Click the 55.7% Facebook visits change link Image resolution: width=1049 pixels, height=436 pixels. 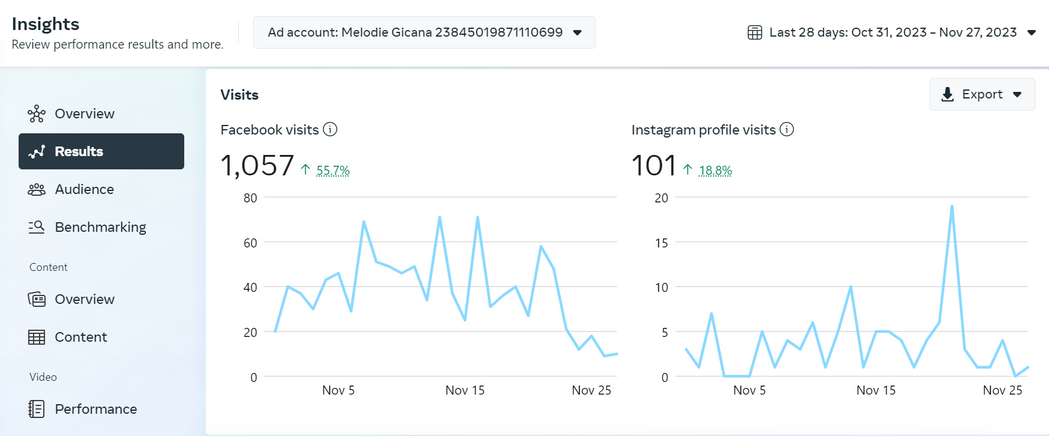[333, 171]
